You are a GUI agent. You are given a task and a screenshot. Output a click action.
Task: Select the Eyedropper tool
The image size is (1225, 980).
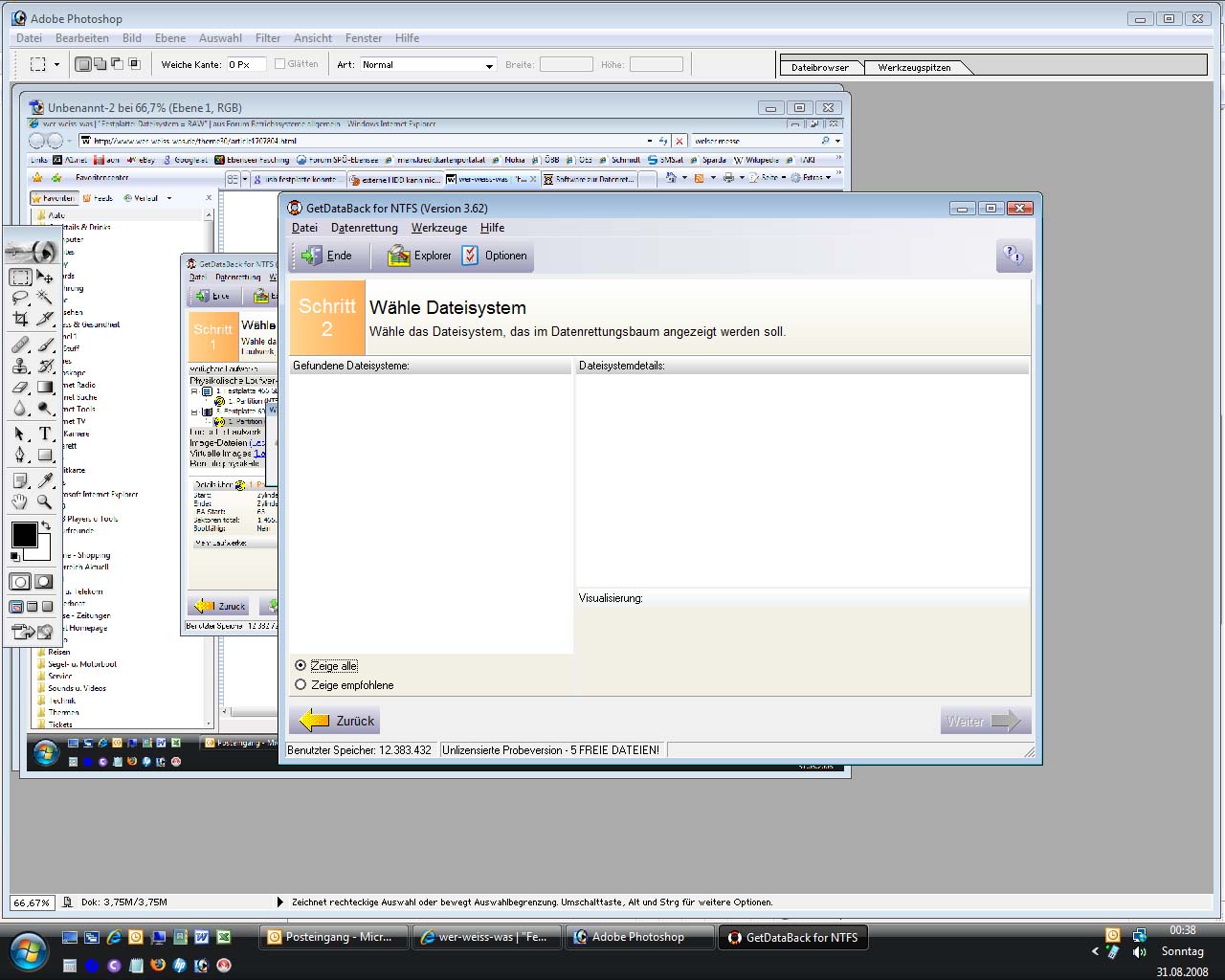click(x=45, y=480)
